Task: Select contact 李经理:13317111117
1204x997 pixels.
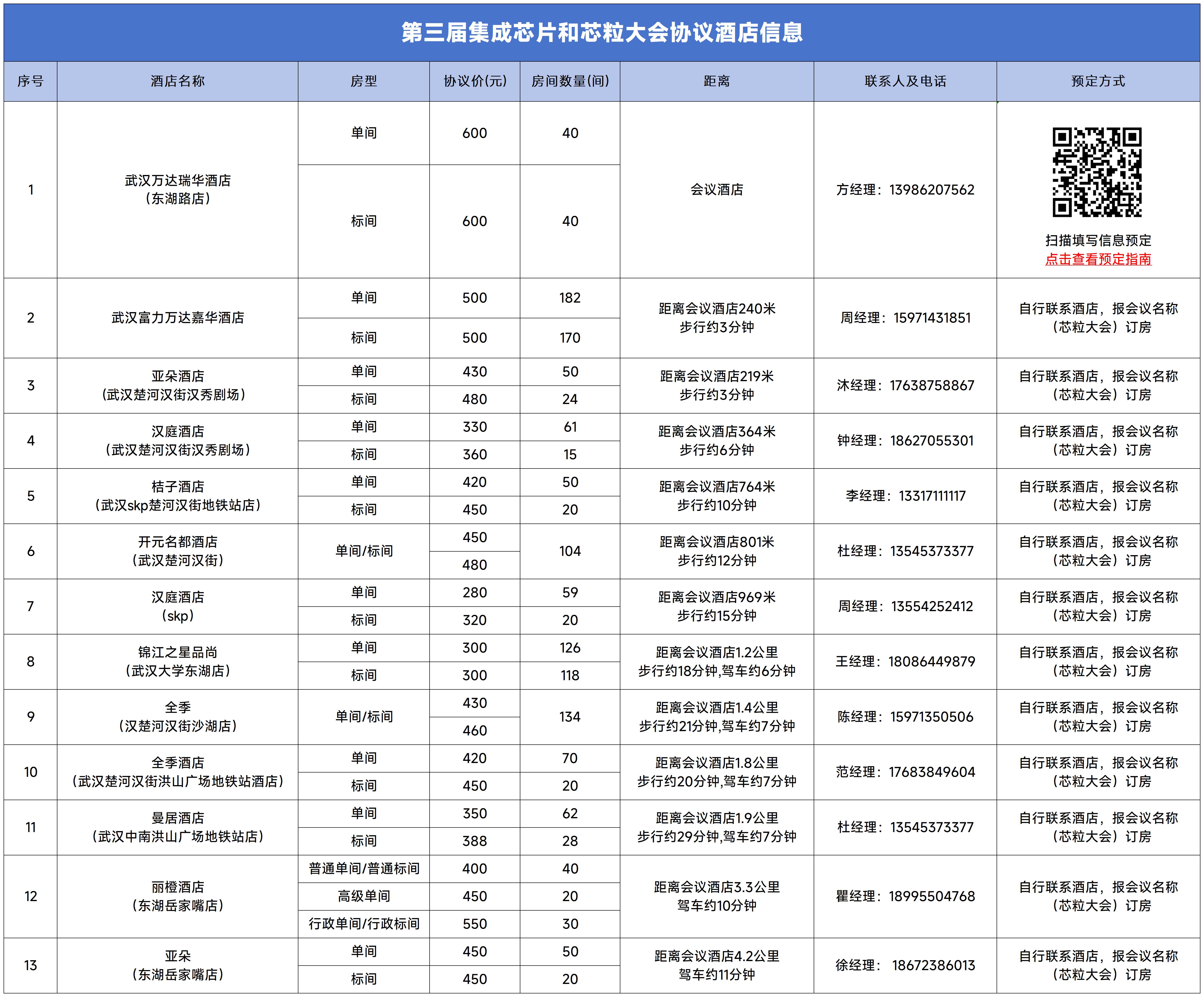Action: (x=905, y=496)
